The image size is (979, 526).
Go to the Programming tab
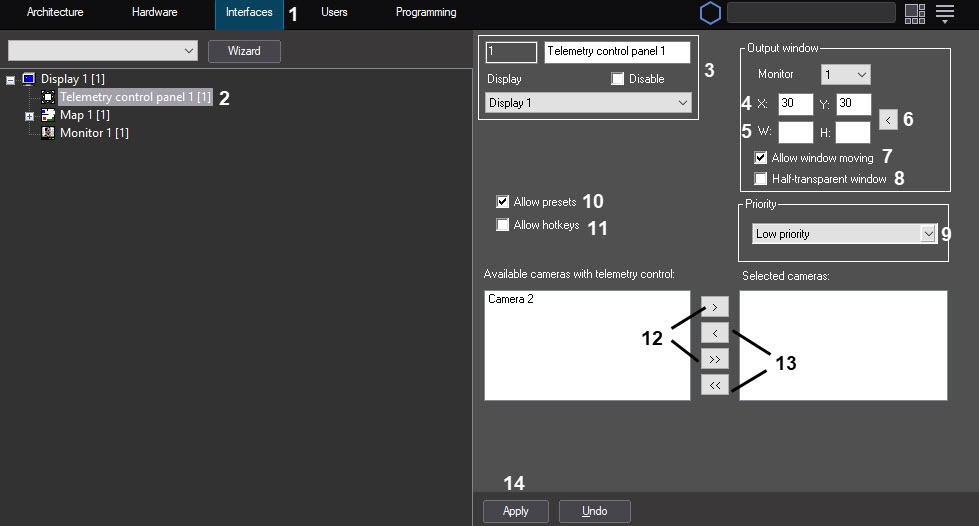[x=426, y=12]
